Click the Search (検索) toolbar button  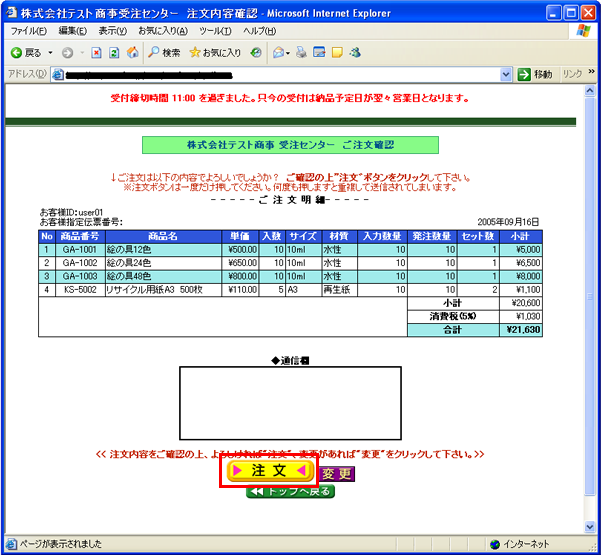(164, 53)
